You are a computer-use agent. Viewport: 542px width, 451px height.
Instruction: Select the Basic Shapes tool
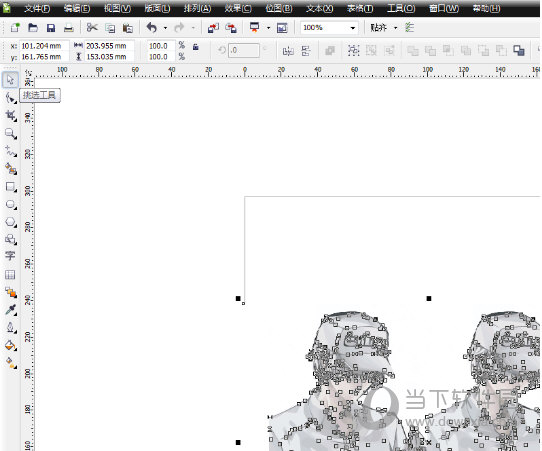tap(10, 239)
